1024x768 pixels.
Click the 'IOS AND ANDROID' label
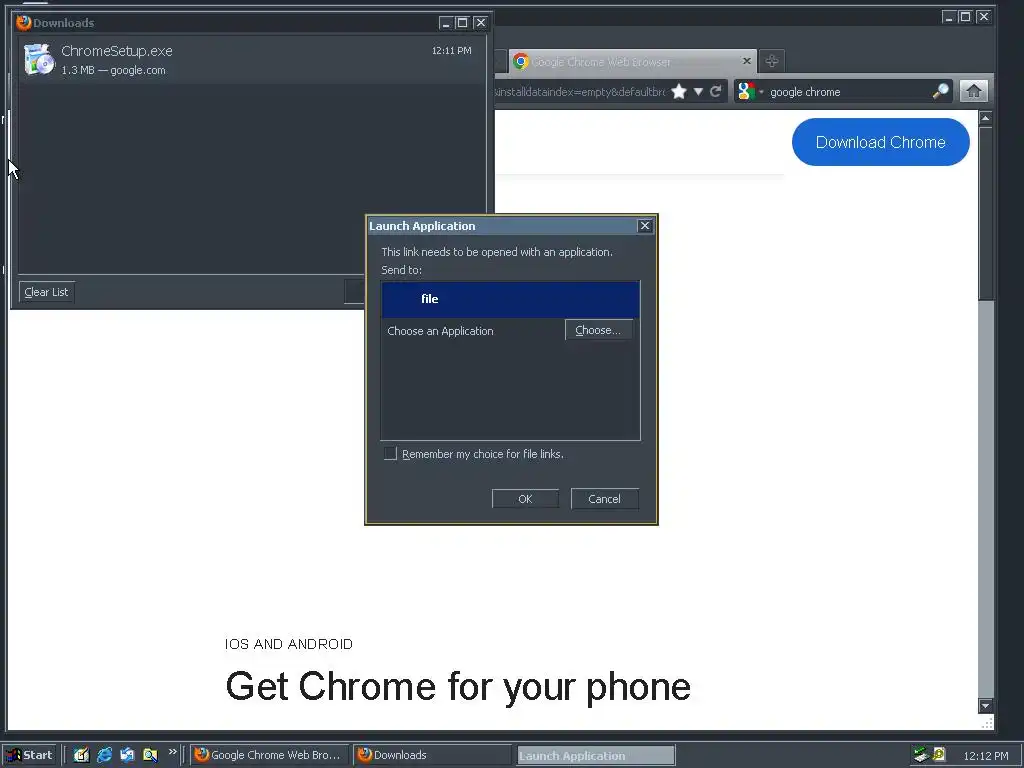tap(289, 644)
